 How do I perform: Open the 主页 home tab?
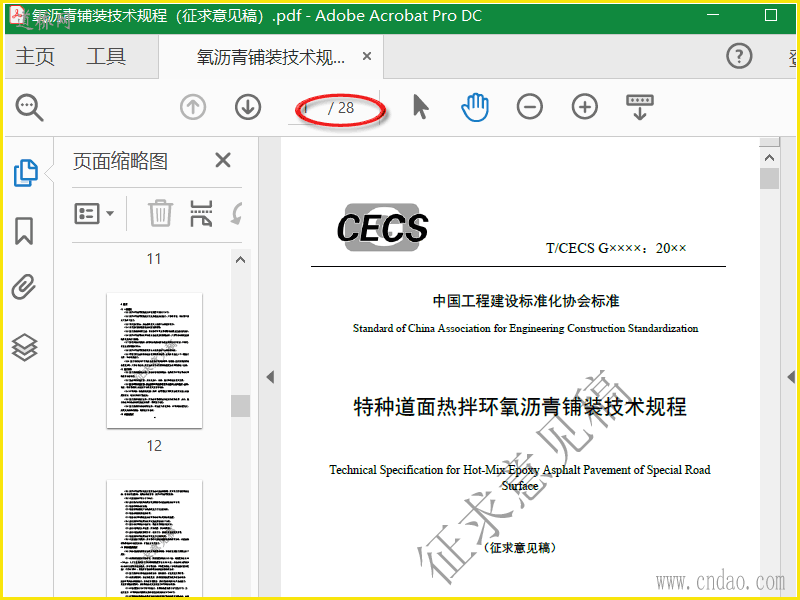(35, 56)
